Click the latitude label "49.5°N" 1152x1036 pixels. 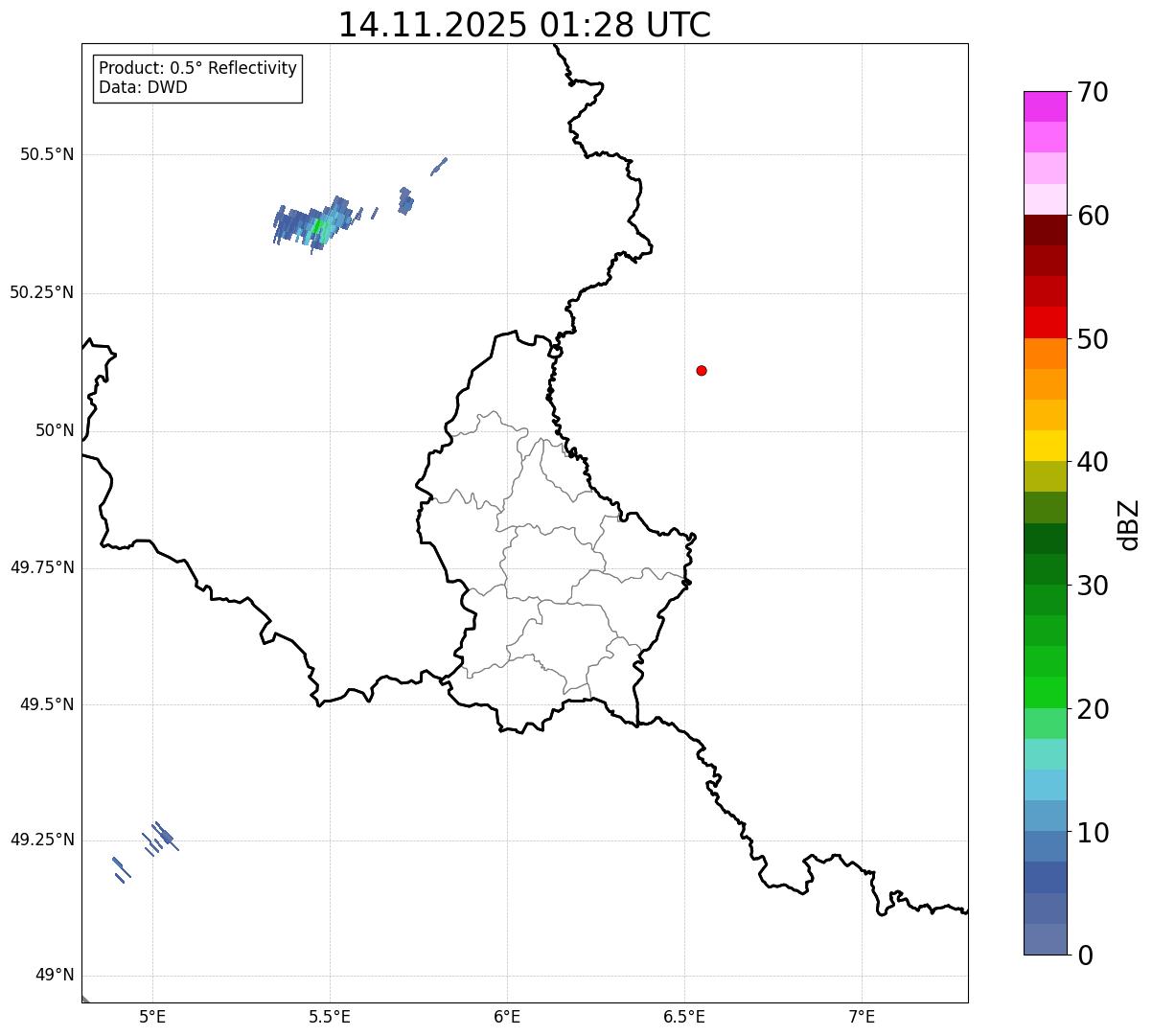pos(47,704)
